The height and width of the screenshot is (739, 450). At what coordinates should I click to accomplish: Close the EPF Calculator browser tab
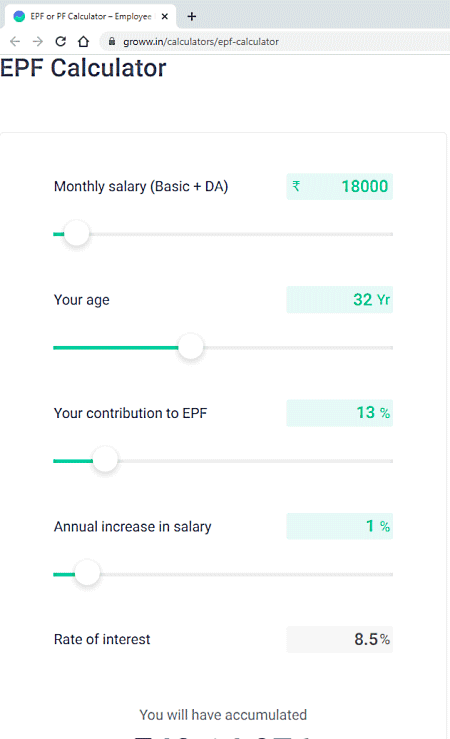(164, 16)
